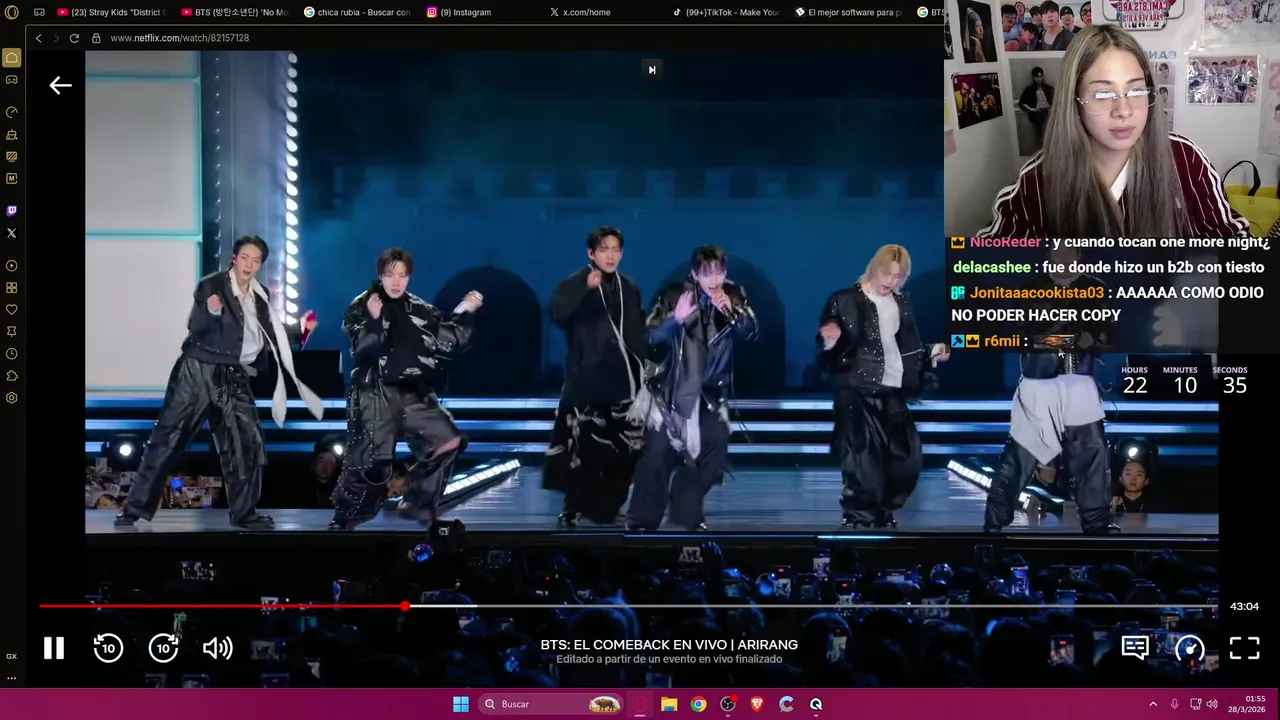Switch to the BTS 'No More' YouTube tab
The width and height of the screenshot is (1280, 720).
point(235,12)
